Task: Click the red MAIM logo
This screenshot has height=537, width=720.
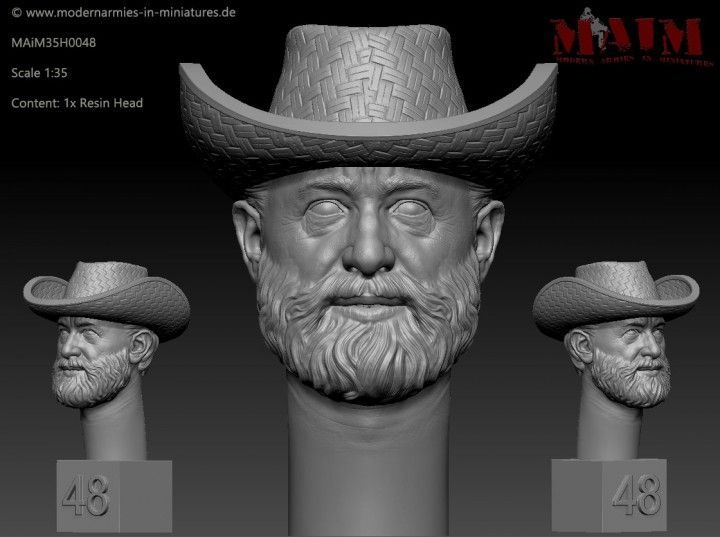Action: [627, 38]
